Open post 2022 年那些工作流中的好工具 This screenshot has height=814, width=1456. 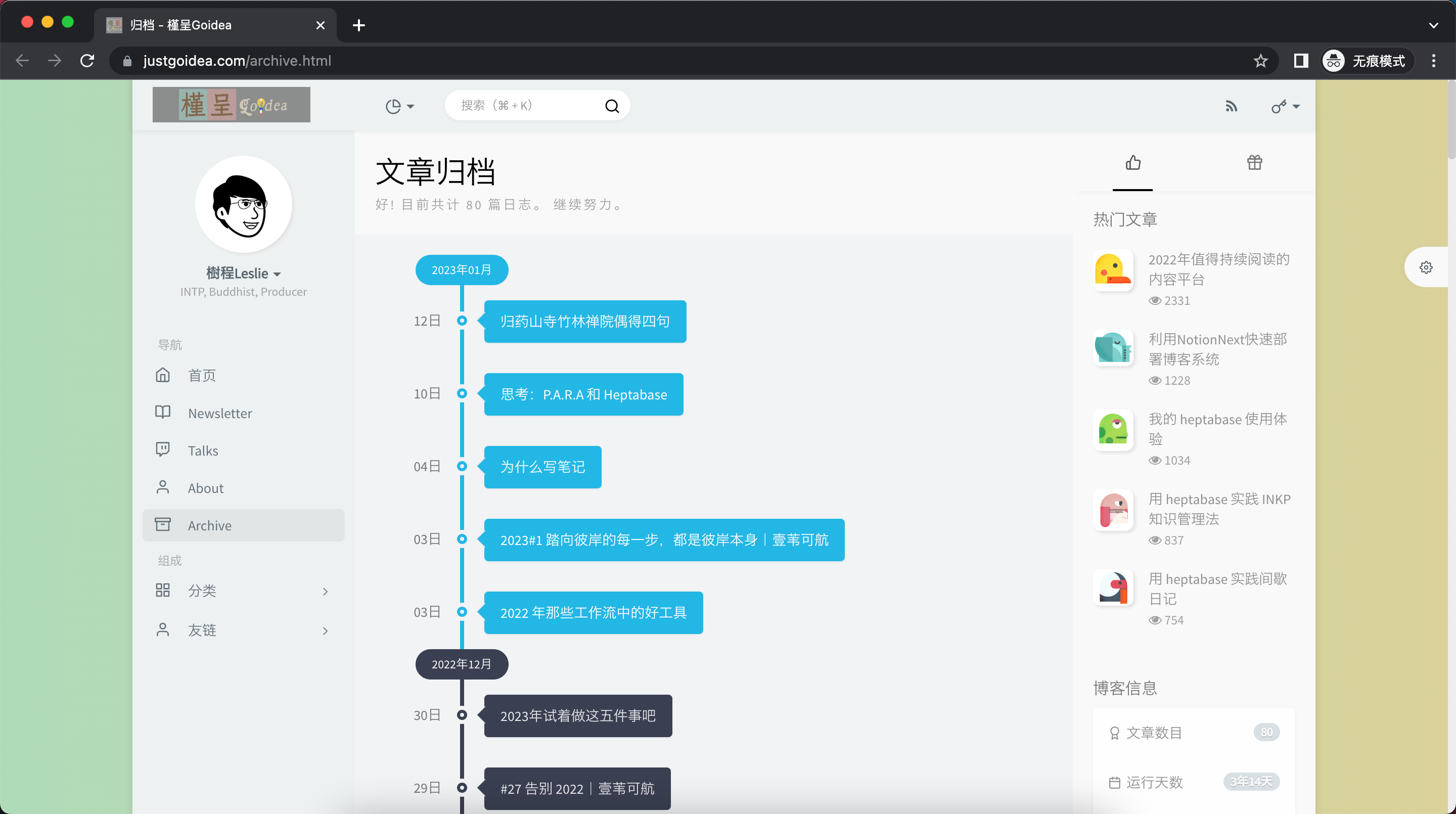point(594,613)
